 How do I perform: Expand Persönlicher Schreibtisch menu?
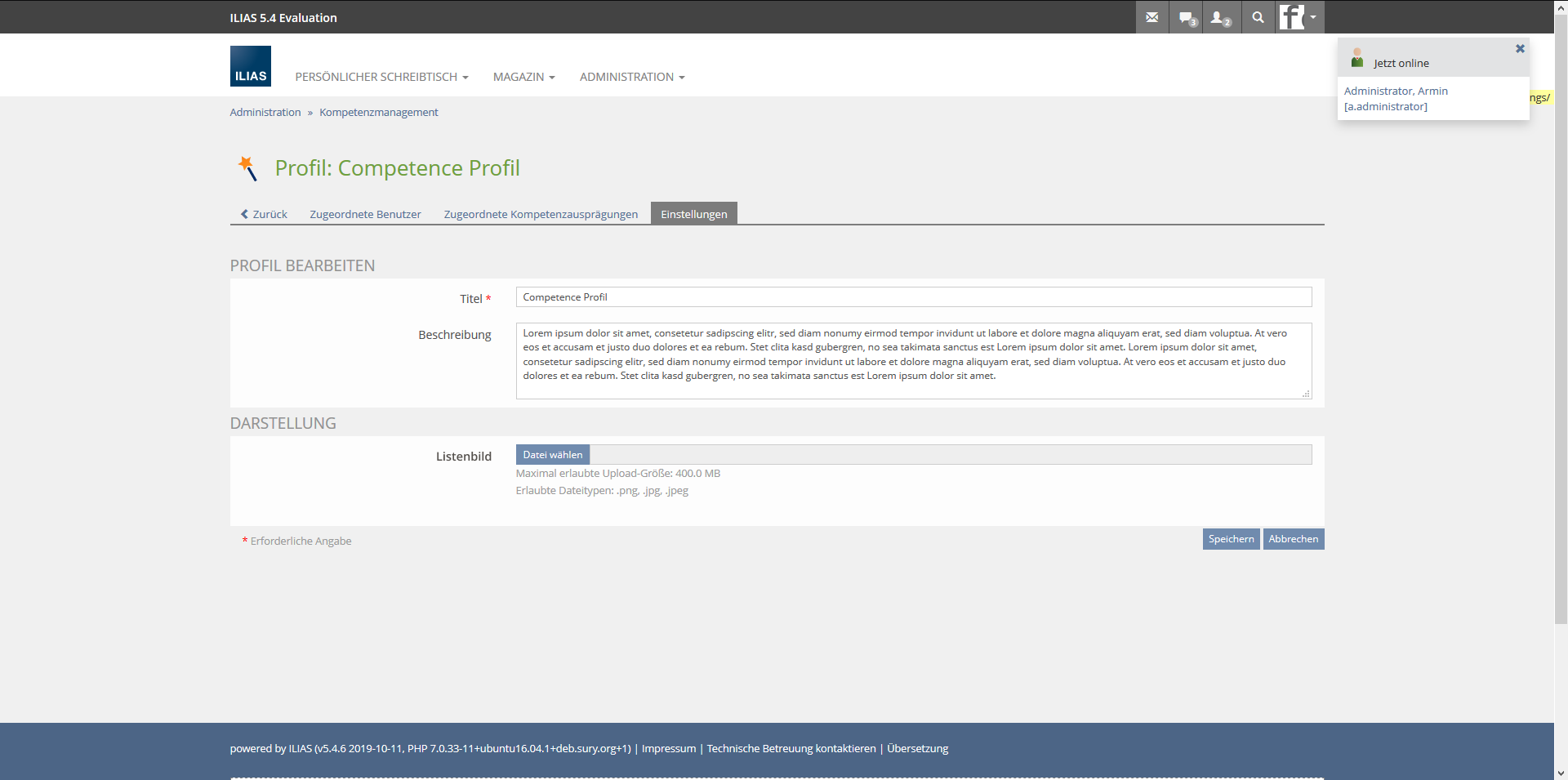381,77
